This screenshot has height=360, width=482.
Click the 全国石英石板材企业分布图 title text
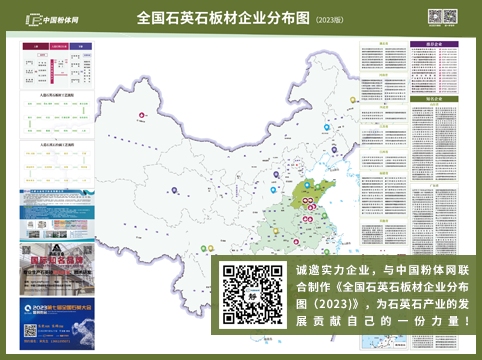(x=223, y=18)
